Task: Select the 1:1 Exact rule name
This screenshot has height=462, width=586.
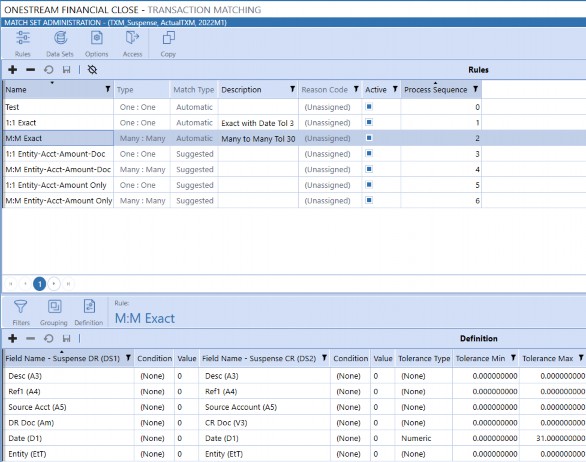Action: tap(21, 123)
